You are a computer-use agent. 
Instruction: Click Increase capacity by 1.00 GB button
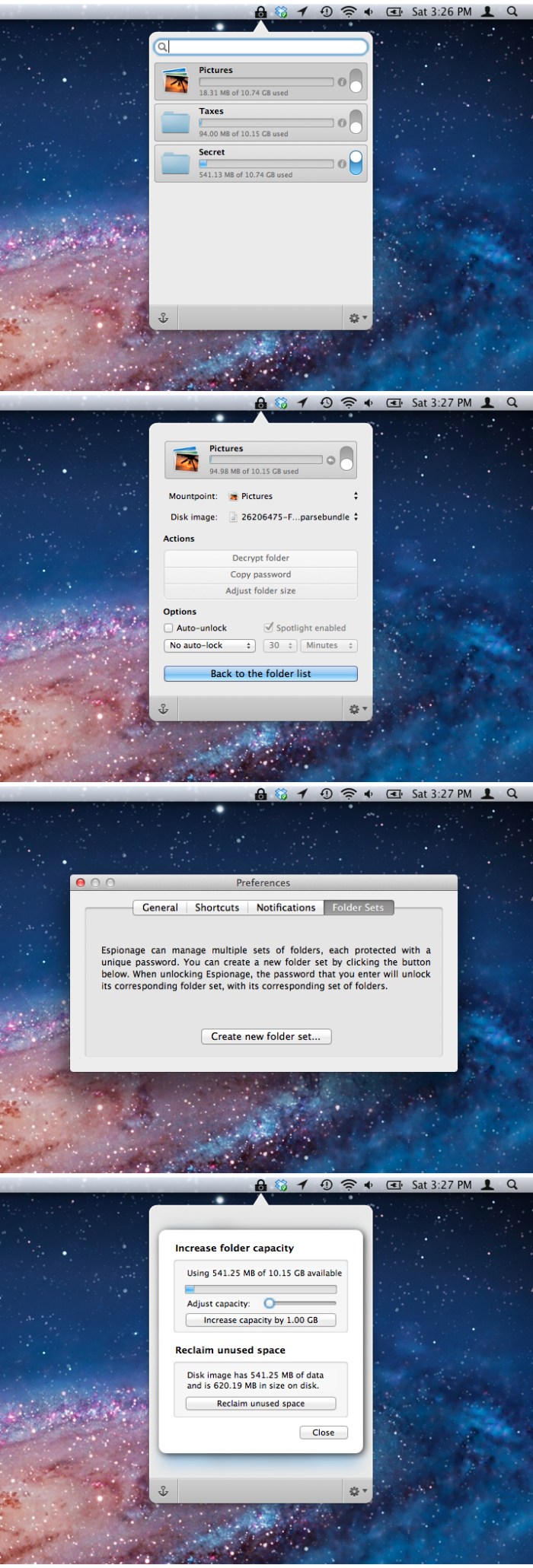pyautogui.click(x=260, y=1321)
